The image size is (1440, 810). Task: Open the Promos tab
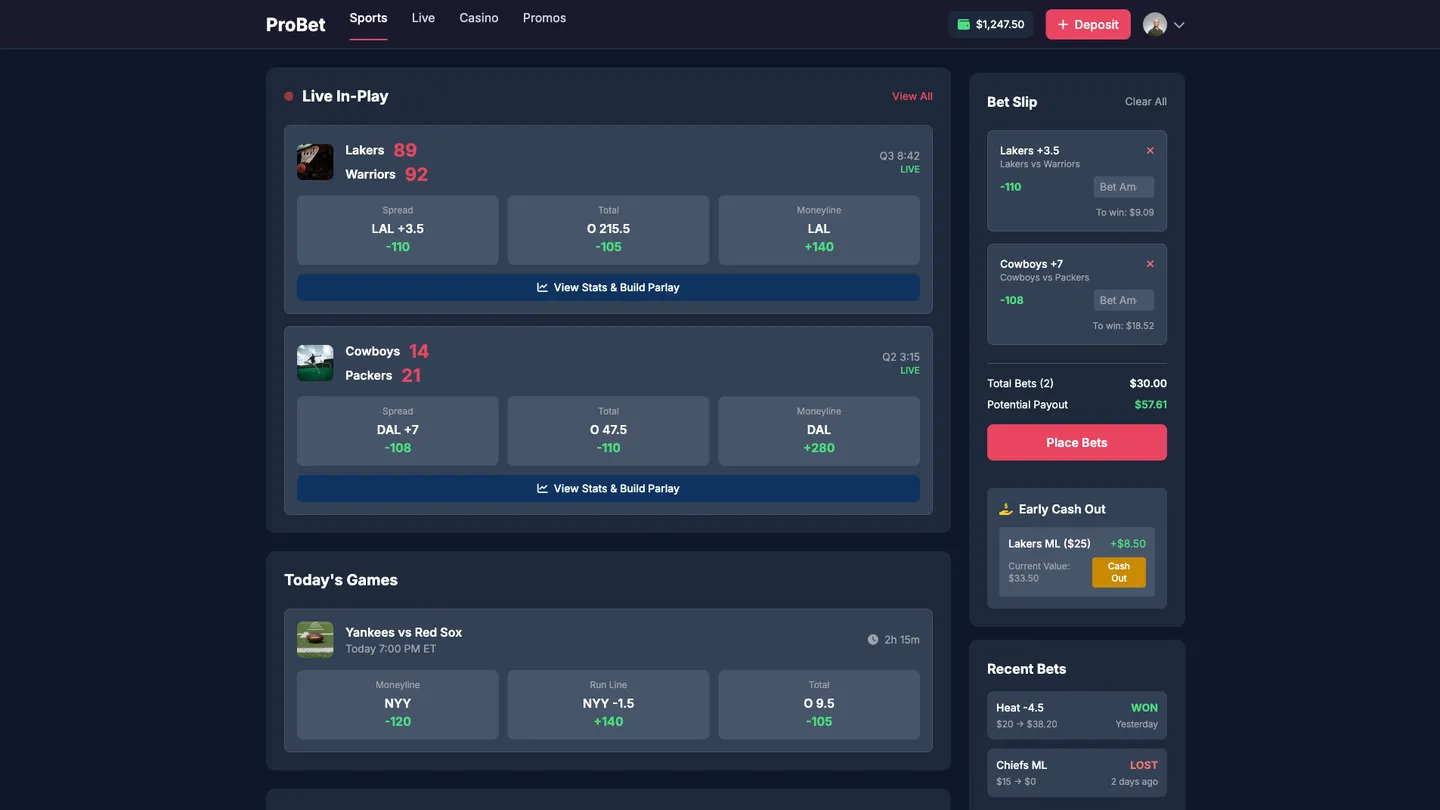[544, 18]
